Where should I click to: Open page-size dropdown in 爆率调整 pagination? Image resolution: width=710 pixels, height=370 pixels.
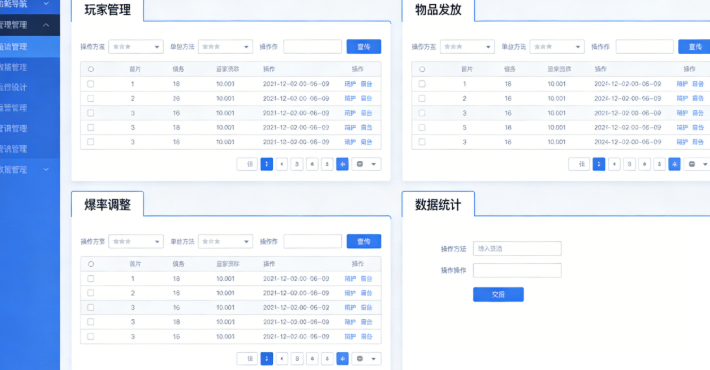pos(366,359)
